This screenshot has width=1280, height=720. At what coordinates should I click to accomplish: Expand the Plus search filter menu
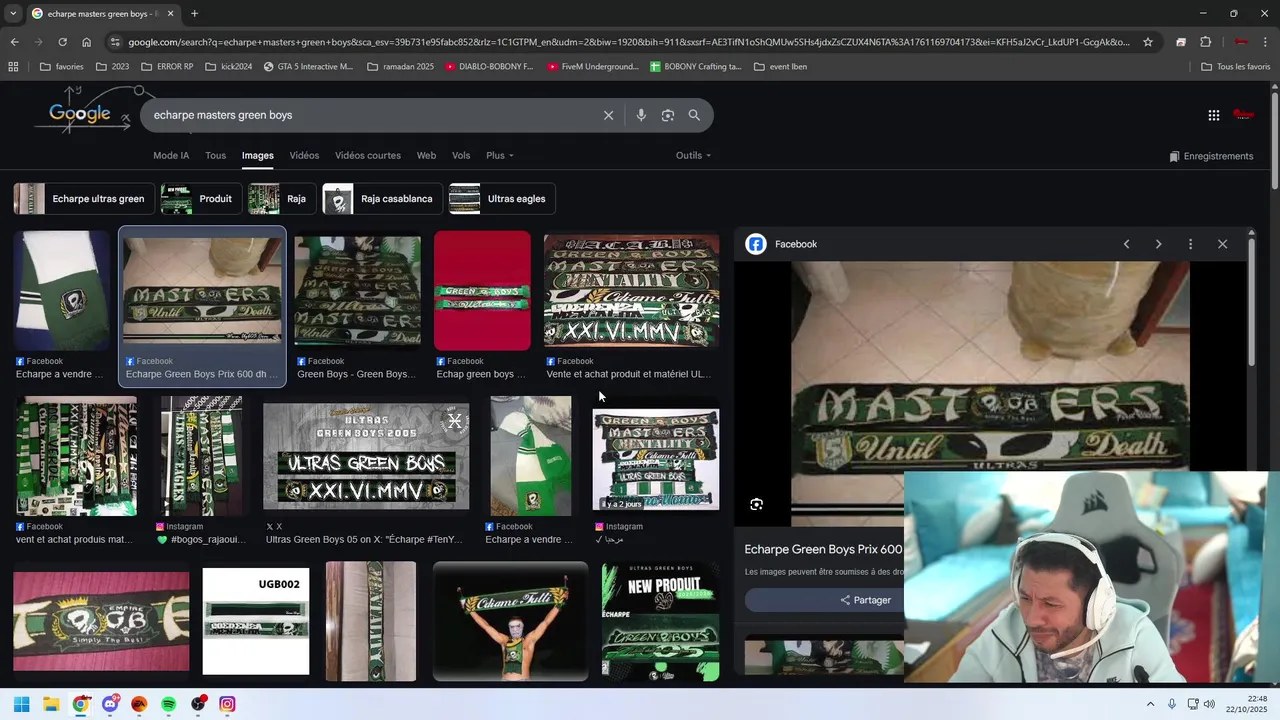point(499,156)
